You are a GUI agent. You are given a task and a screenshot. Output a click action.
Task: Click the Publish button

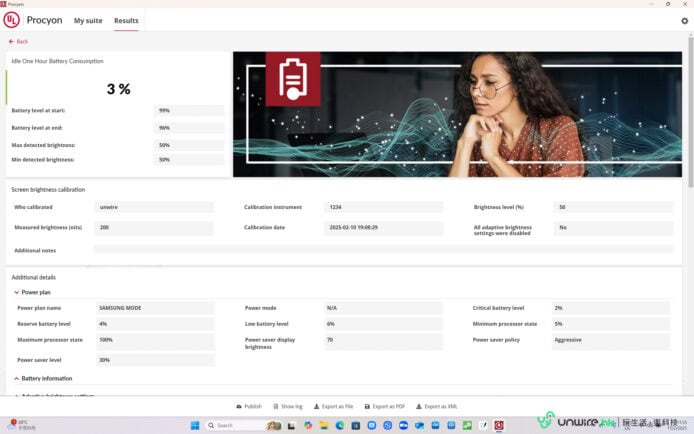249,406
